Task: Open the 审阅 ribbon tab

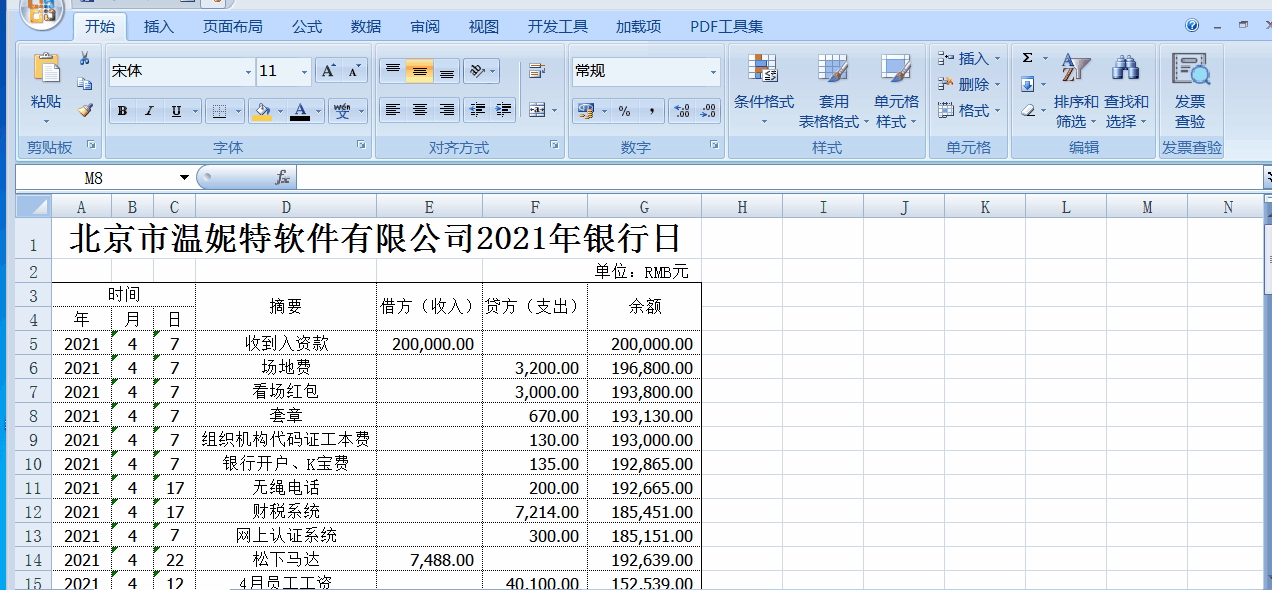Action: pos(424,26)
